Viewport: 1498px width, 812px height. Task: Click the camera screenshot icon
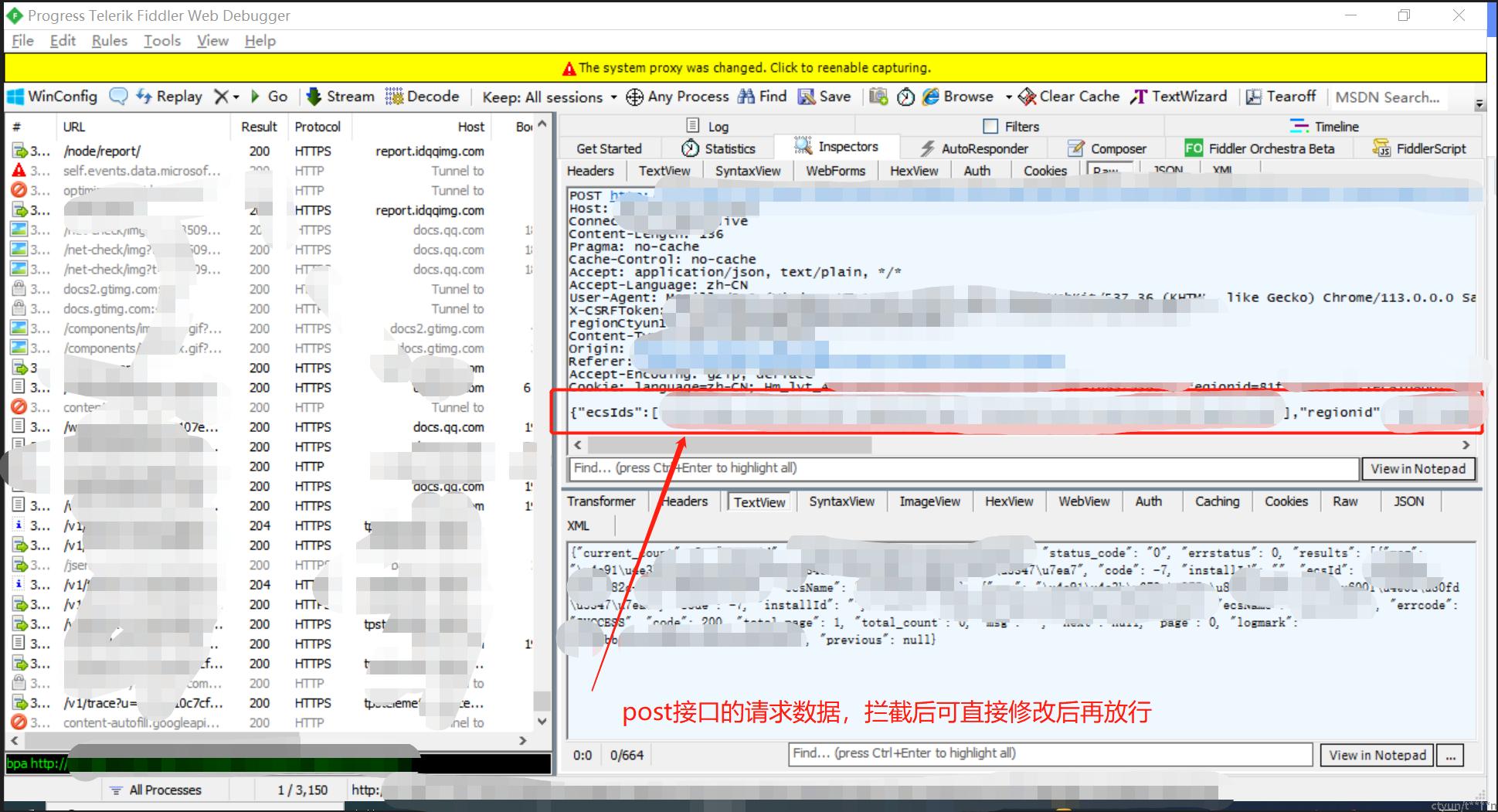(x=878, y=97)
